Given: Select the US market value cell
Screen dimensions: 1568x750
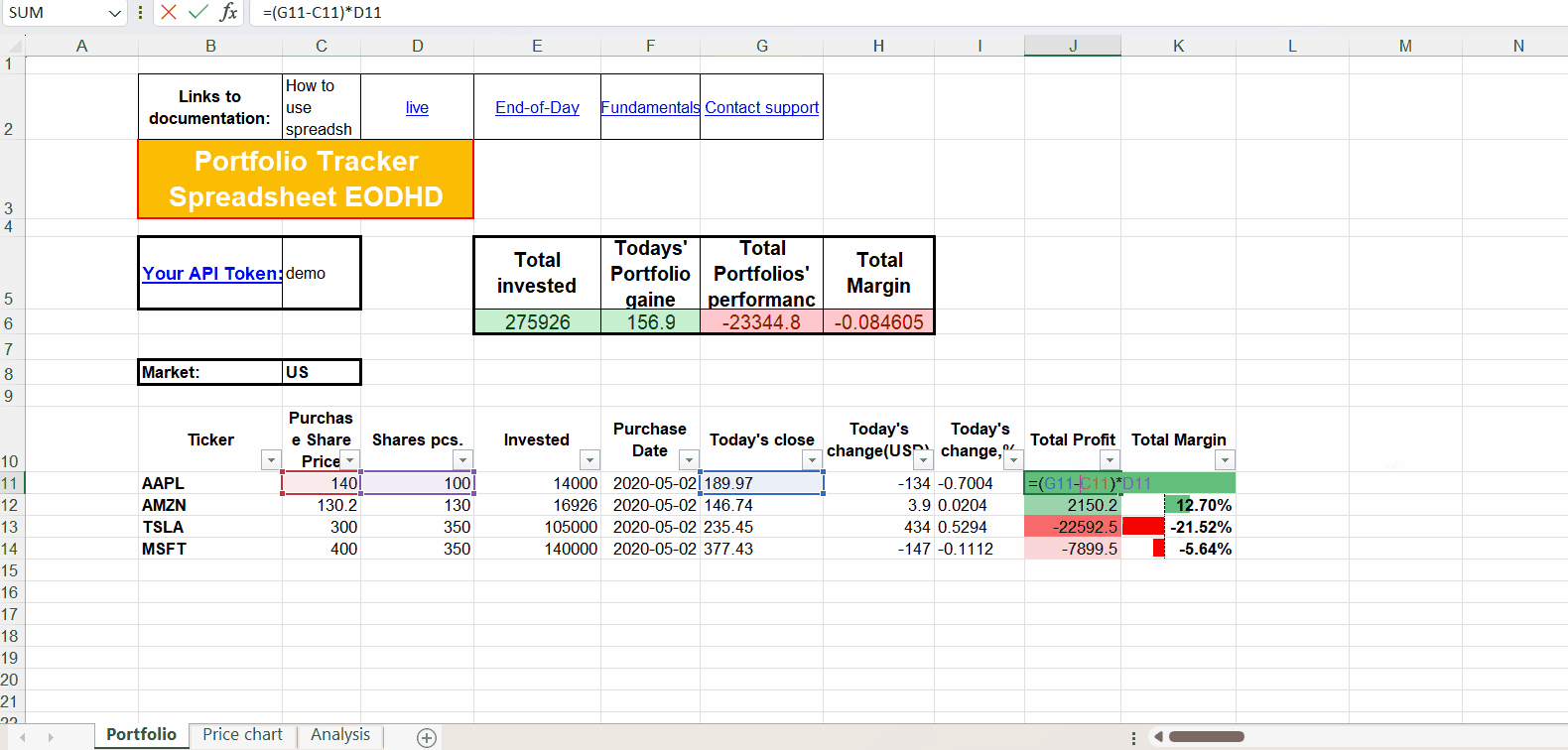Looking at the screenshot, I should [x=322, y=372].
